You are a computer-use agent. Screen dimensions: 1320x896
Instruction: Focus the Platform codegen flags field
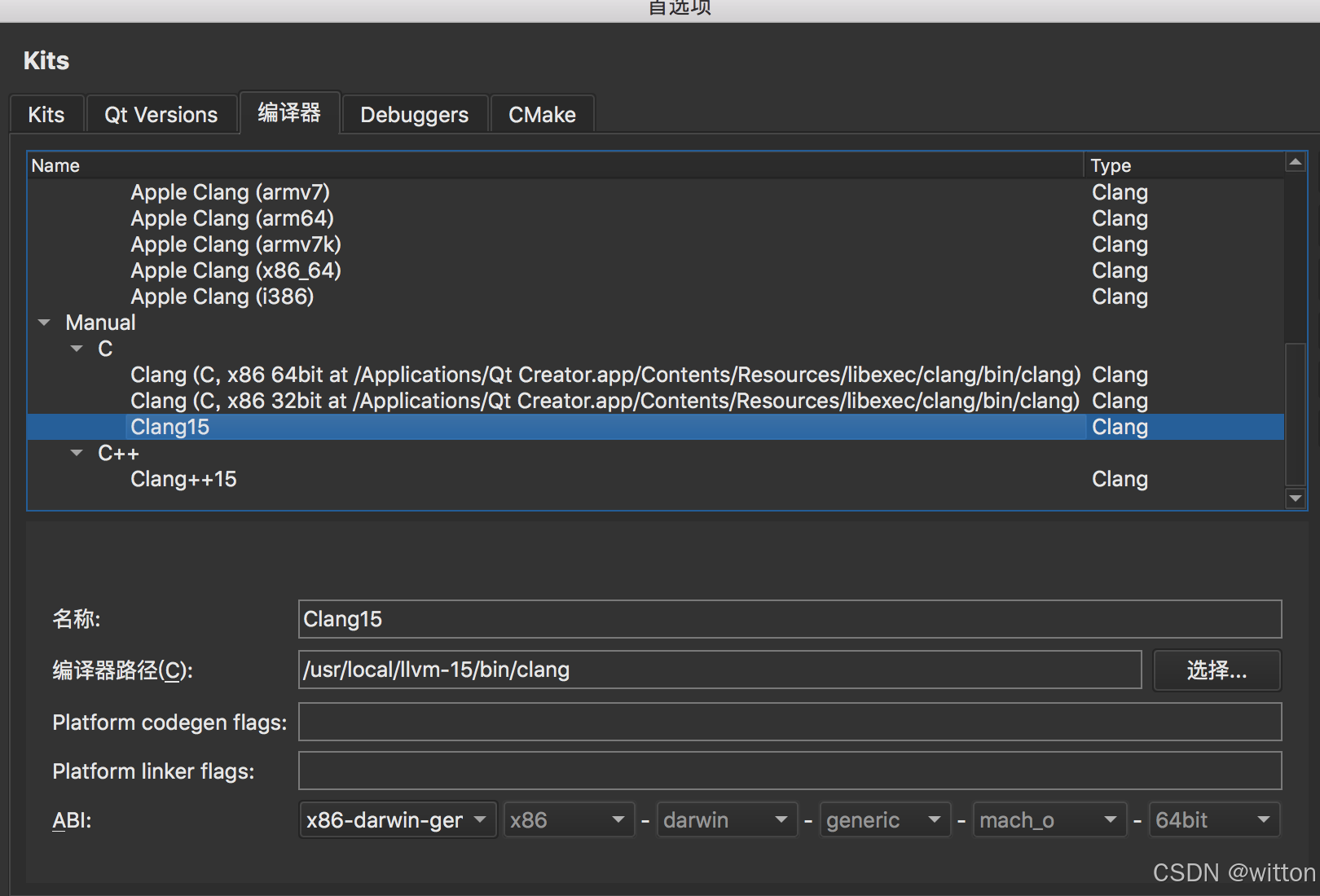coord(789,722)
